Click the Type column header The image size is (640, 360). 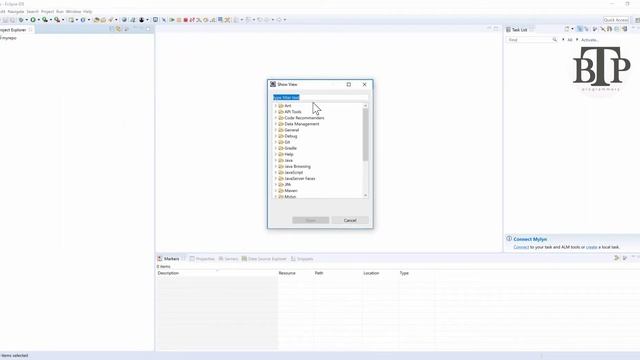pyautogui.click(x=416, y=273)
